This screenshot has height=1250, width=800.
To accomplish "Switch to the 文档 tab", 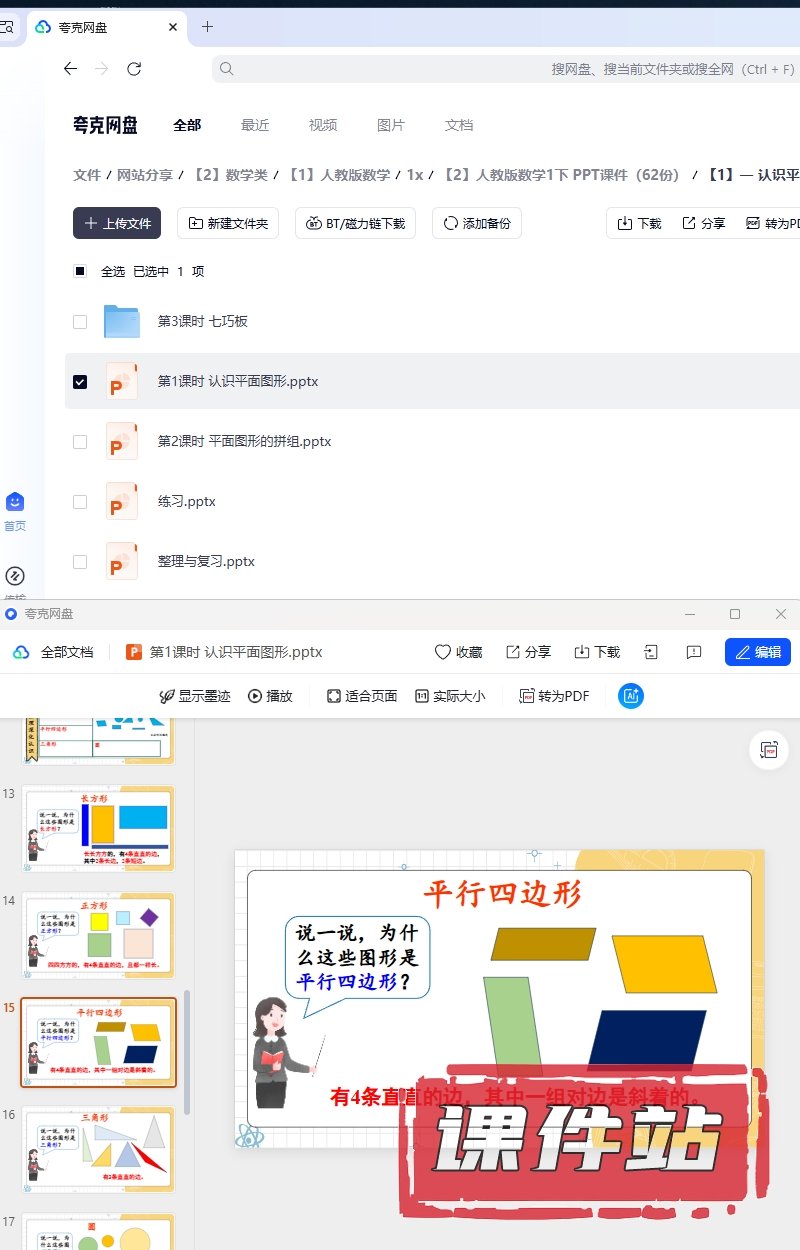I will [x=459, y=125].
